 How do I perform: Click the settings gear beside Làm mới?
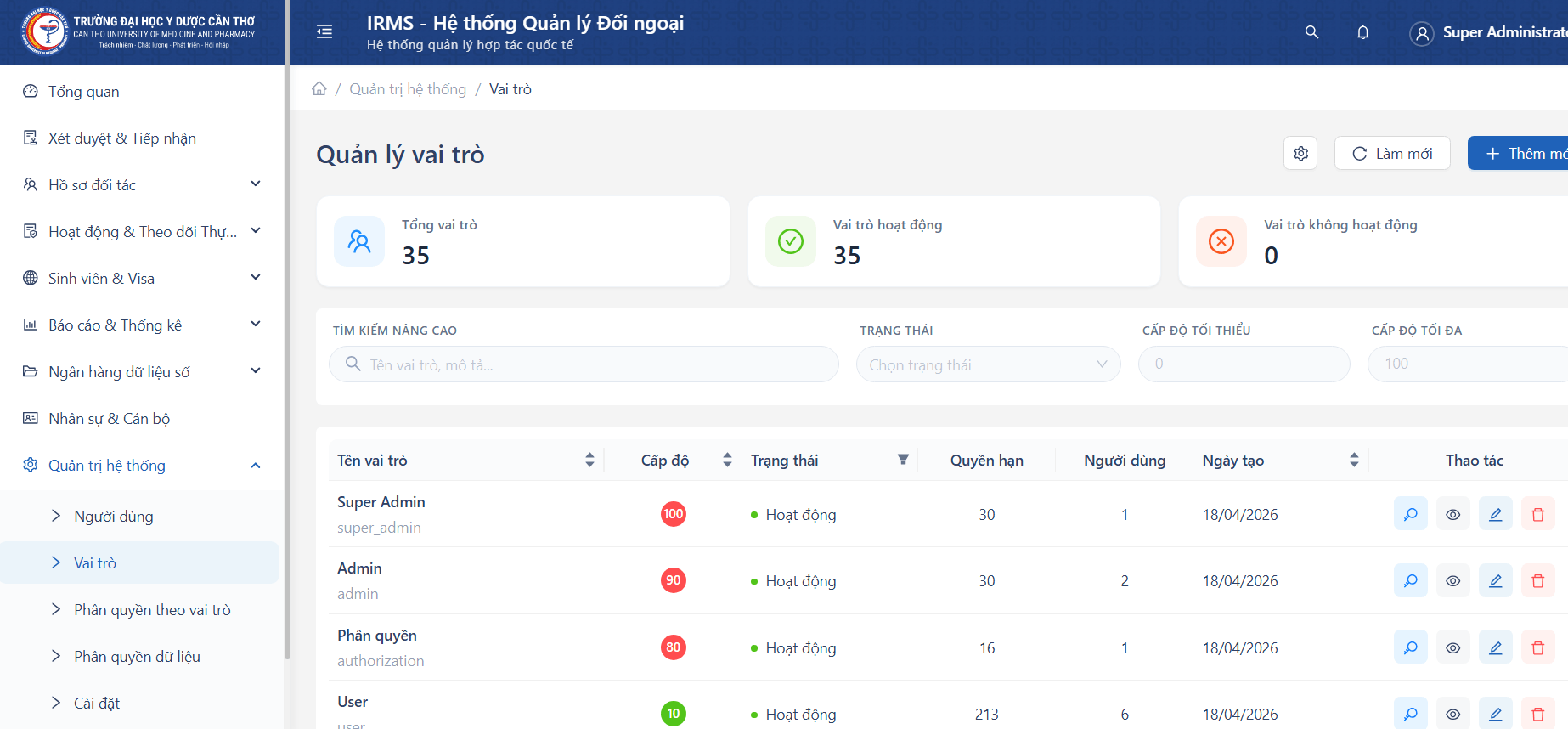tap(1300, 154)
